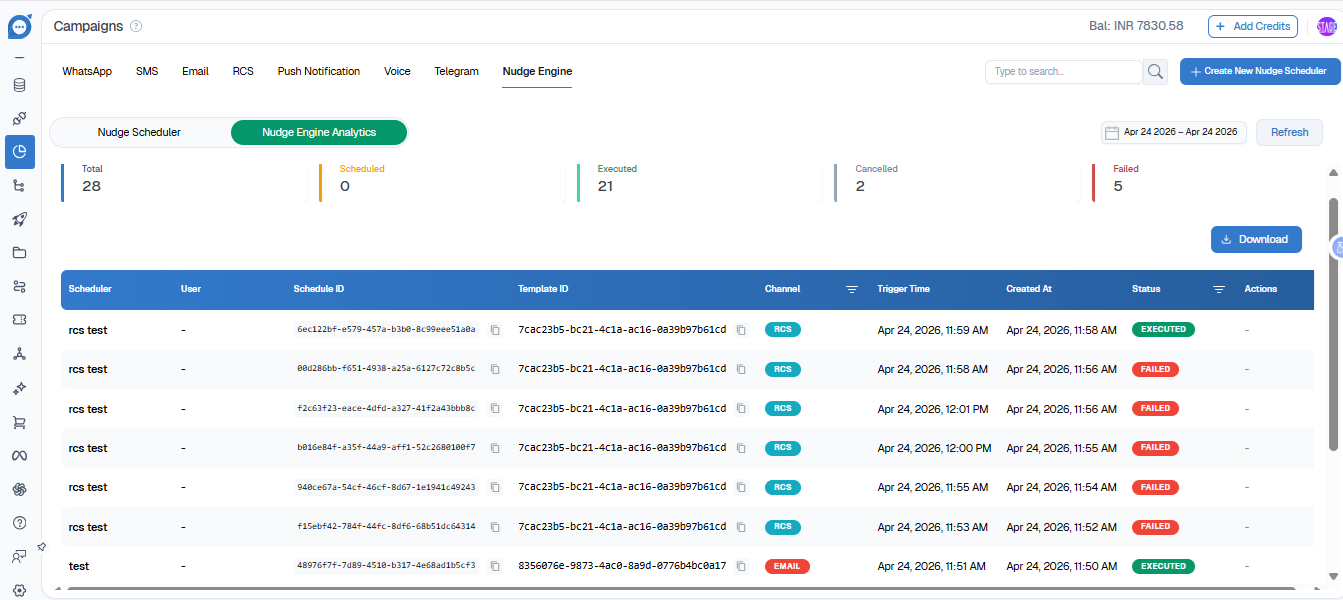Click the EMAIL channel badge
This screenshot has width=1343, height=600.
(x=787, y=566)
